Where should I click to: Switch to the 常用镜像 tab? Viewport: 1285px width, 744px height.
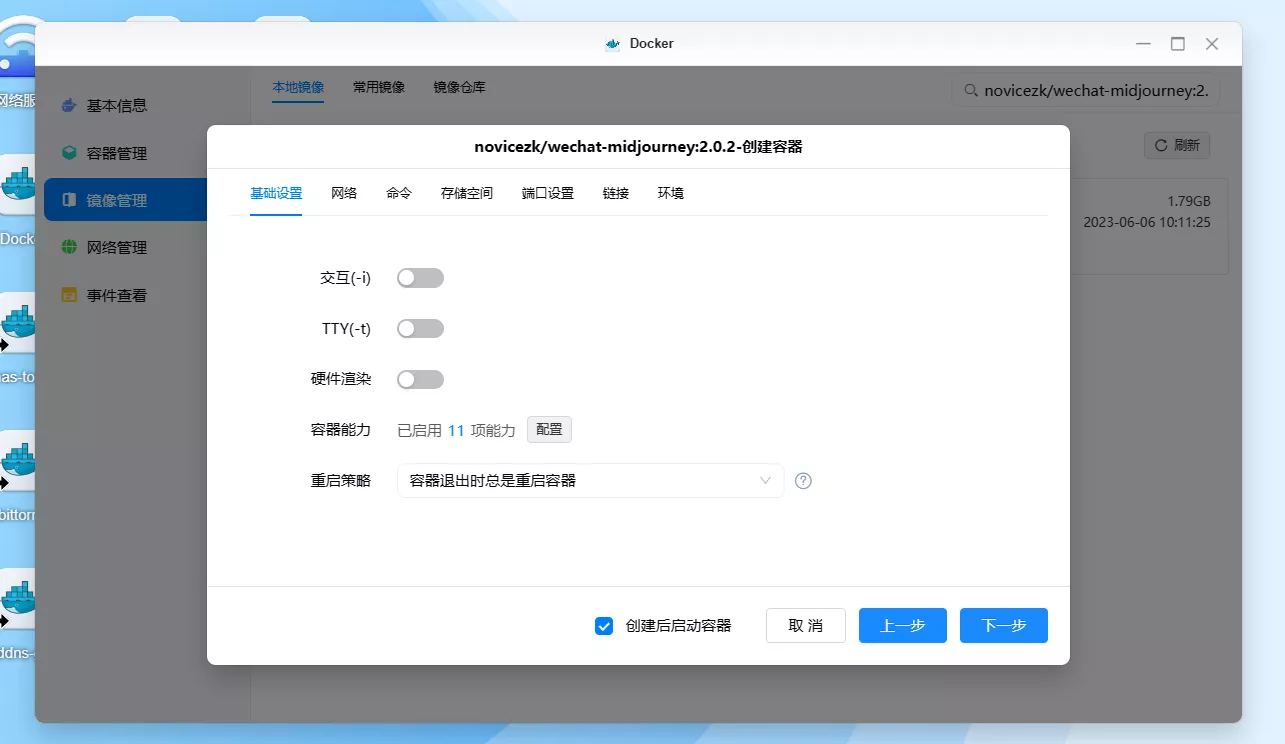point(379,88)
